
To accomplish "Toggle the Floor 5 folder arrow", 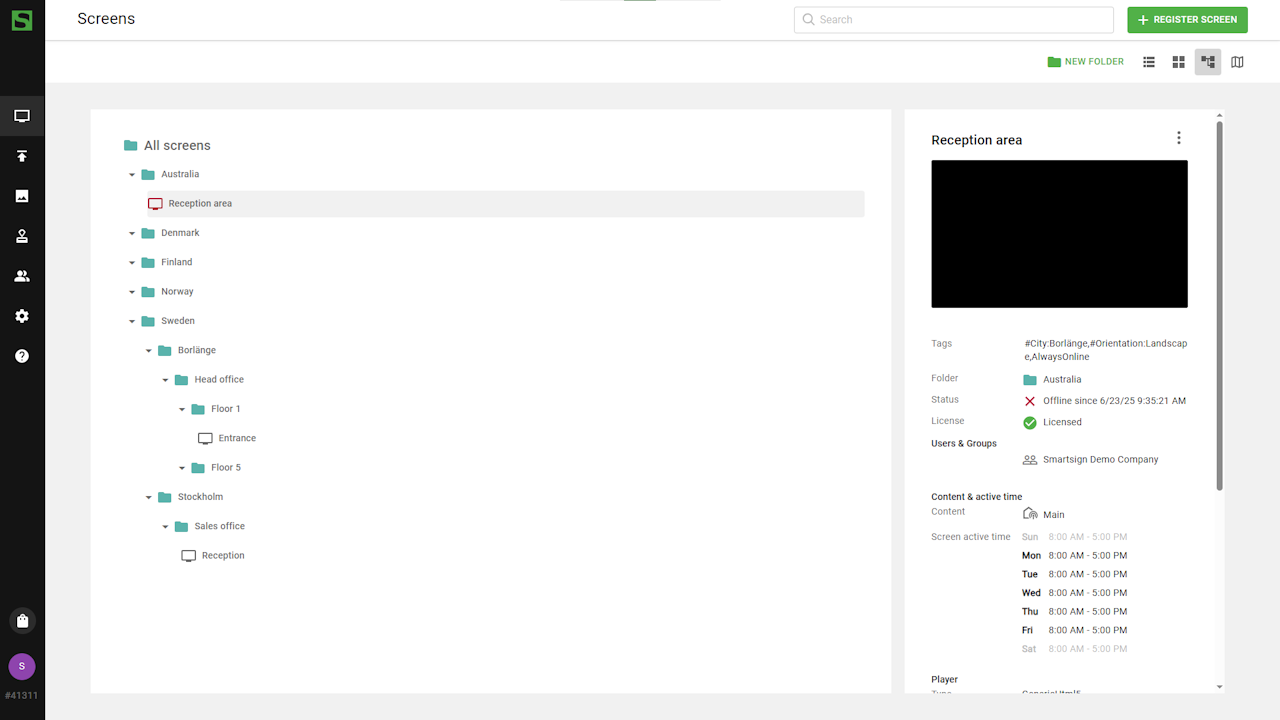I will (x=182, y=468).
